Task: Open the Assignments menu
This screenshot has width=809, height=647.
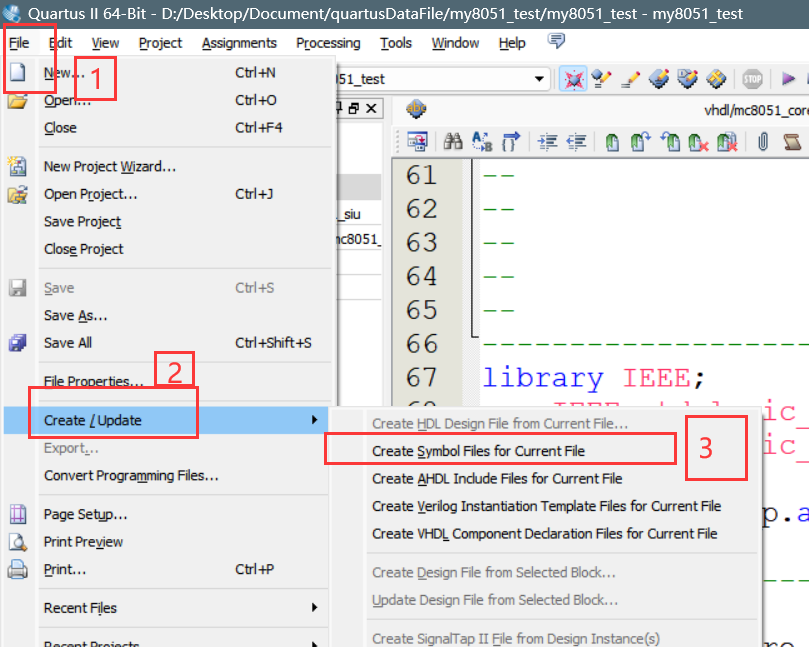Action: pyautogui.click(x=239, y=43)
